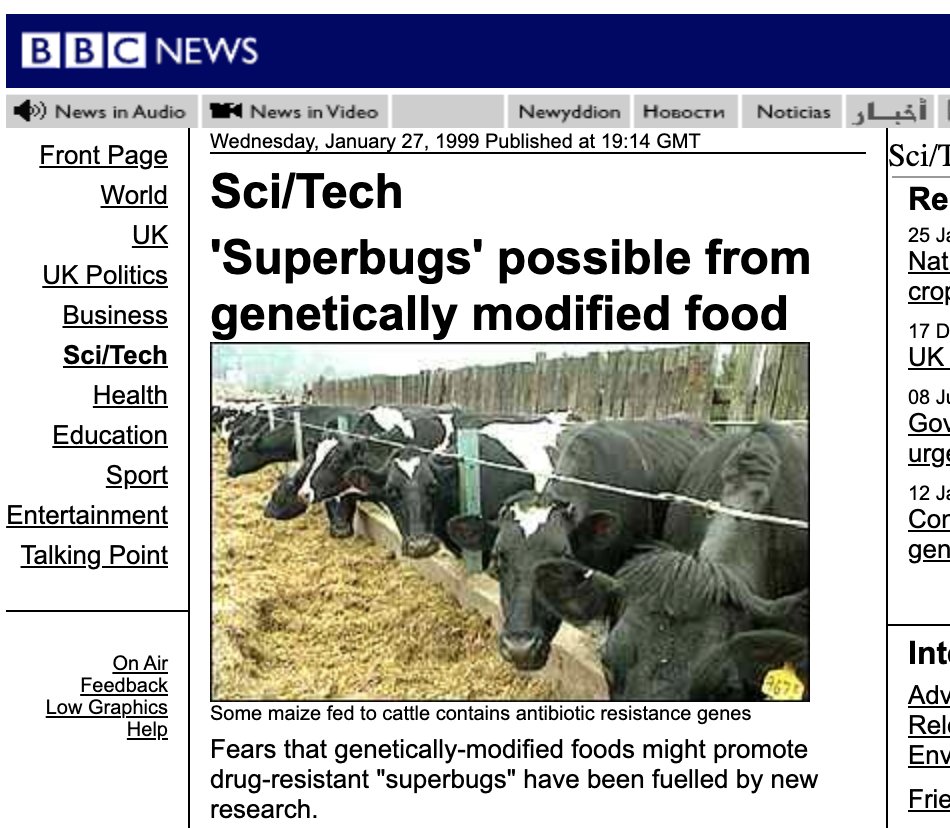This screenshot has width=950, height=828.
Task: Open the Feedback link
Action: (x=124, y=685)
